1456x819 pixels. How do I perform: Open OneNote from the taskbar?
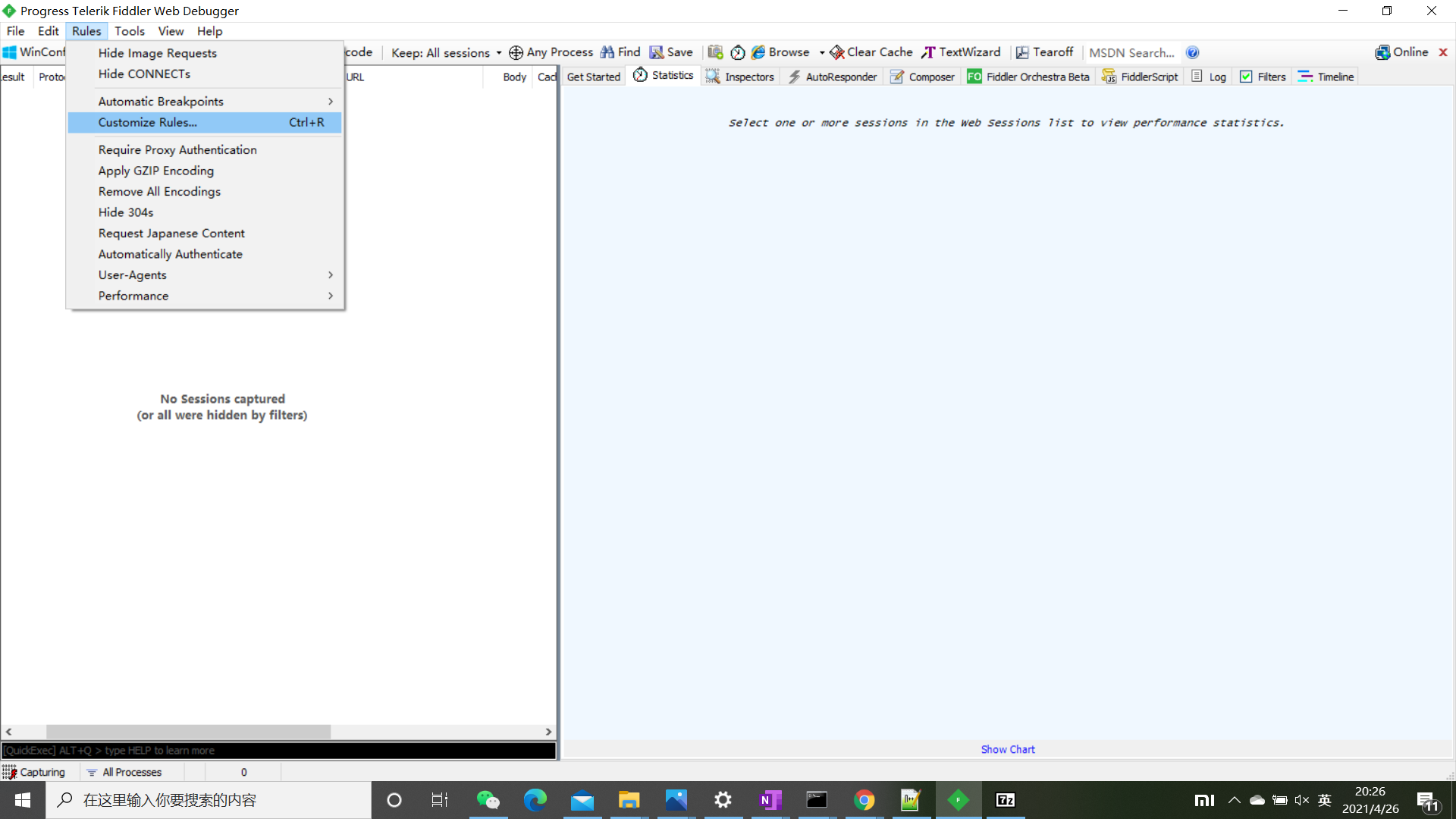pos(770,800)
